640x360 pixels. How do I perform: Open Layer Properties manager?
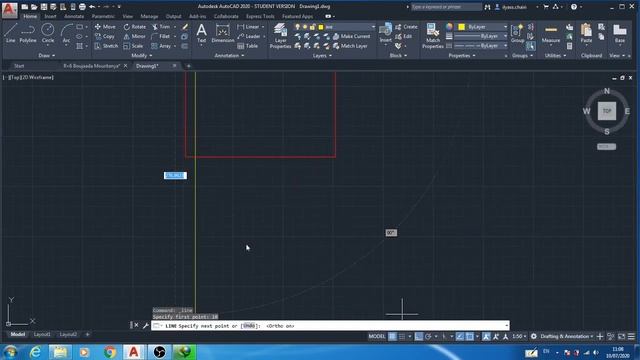coord(280,36)
